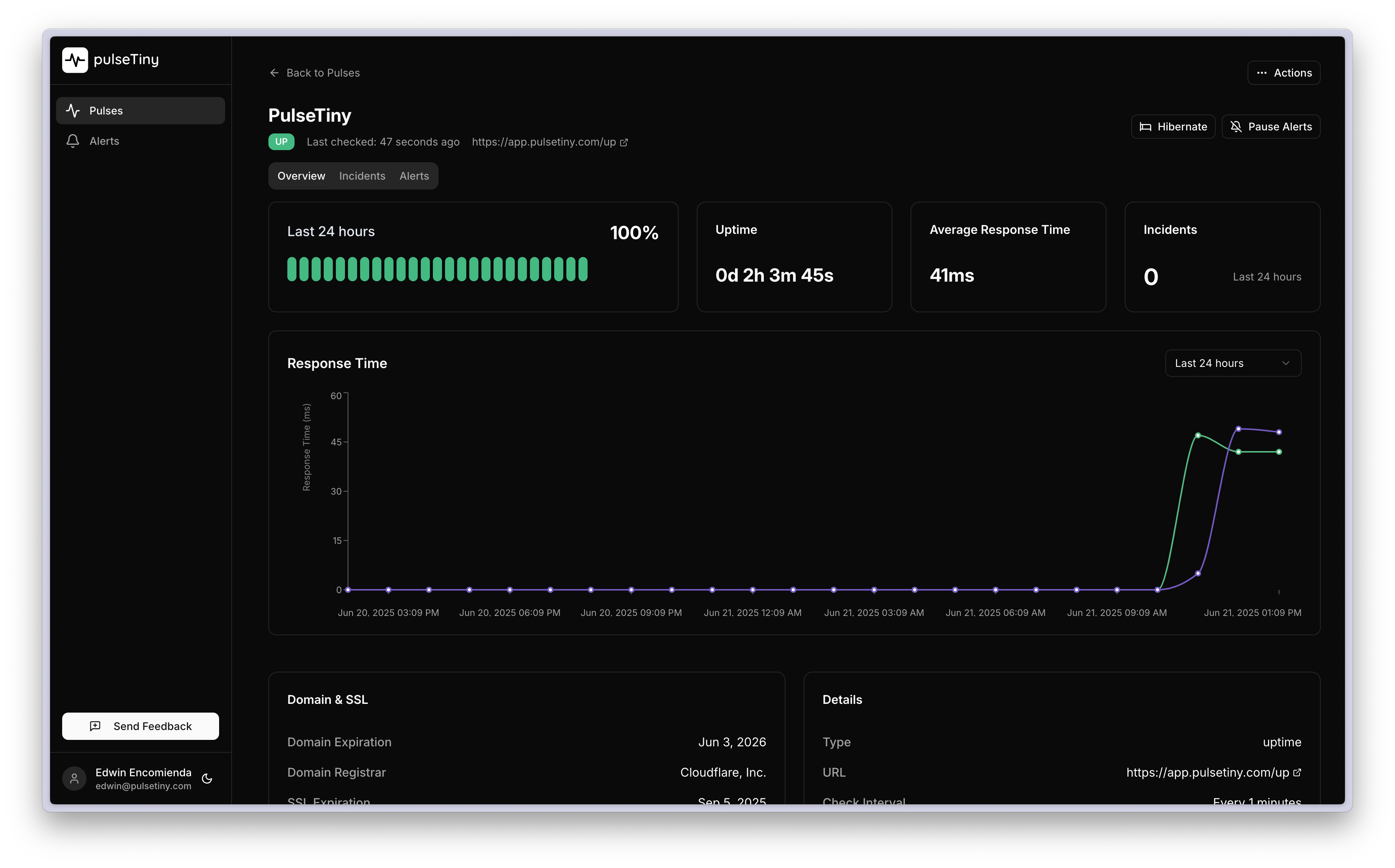This screenshot has height=868, width=1395.
Task: Click the chevron in the range dropdown
Action: (x=1285, y=363)
